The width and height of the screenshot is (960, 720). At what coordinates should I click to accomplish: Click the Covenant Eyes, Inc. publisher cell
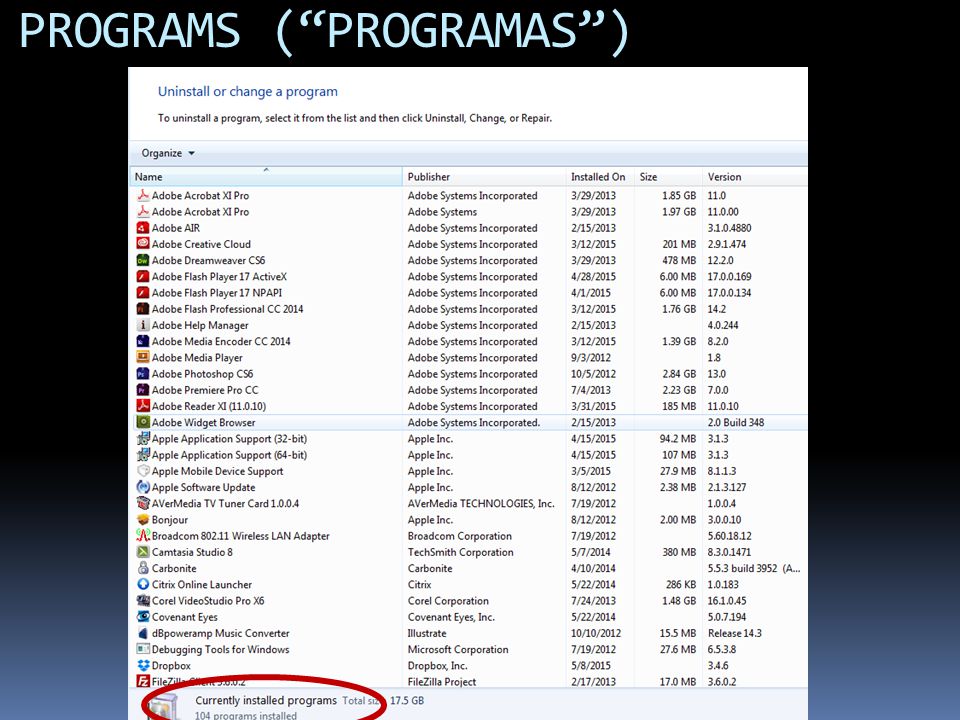coord(451,617)
